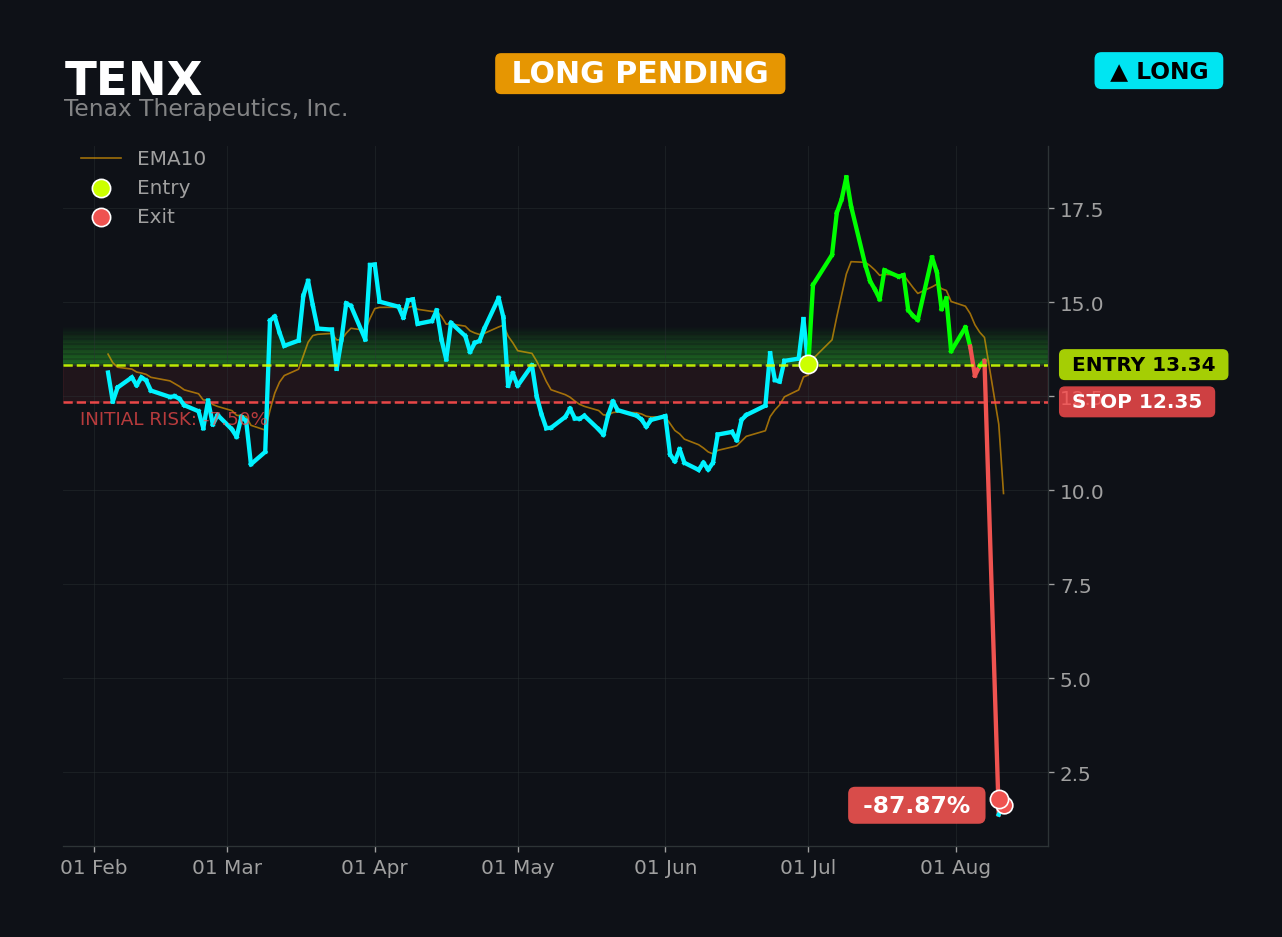Click the yellow Entry dot in the legend

pos(101,188)
